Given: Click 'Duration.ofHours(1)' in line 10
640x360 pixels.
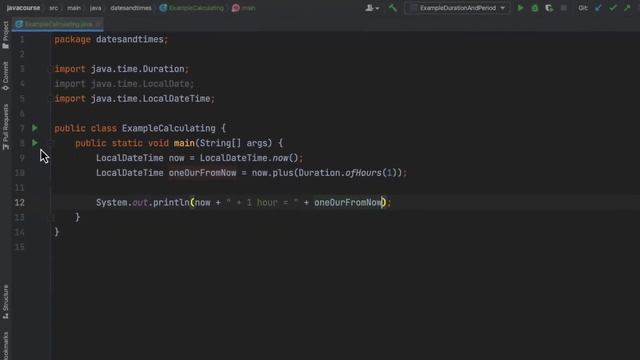Looking at the screenshot, I should point(348,173).
